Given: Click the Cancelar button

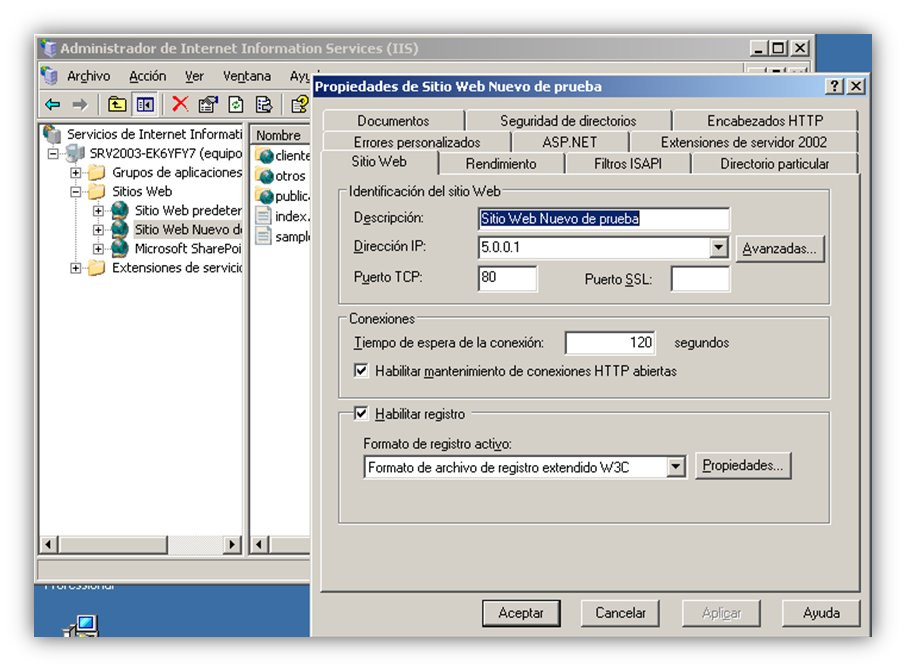Looking at the screenshot, I should click(x=620, y=613).
